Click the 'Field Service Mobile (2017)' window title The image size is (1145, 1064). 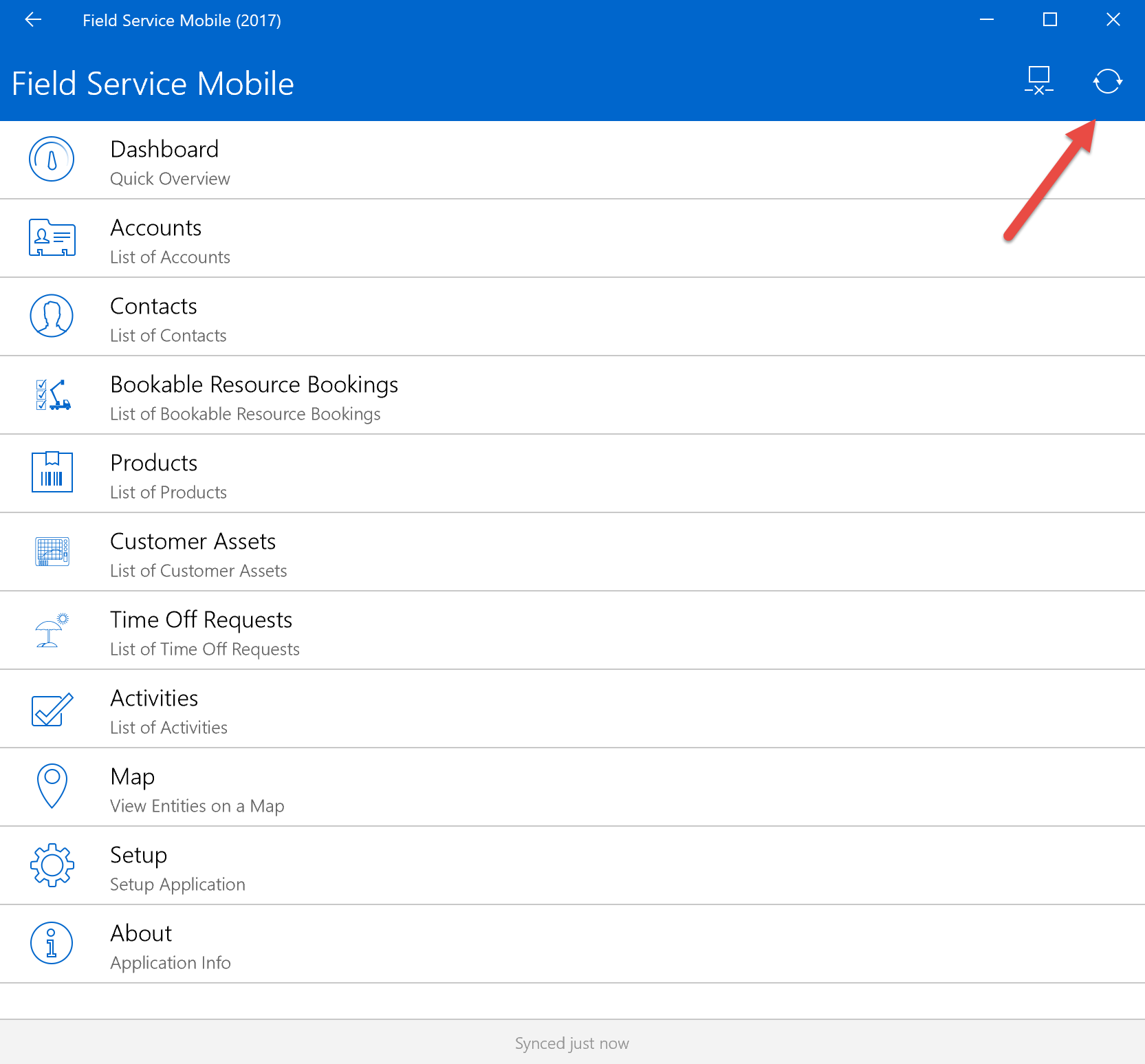click(x=182, y=21)
